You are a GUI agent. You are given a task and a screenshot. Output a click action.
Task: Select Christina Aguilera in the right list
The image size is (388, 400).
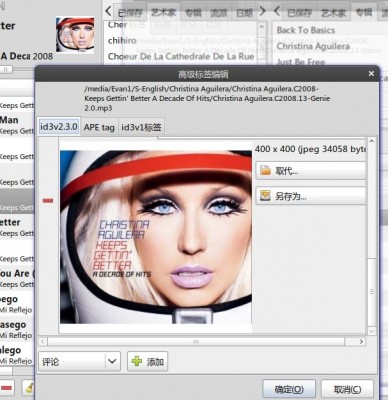click(x=313, y=46)
